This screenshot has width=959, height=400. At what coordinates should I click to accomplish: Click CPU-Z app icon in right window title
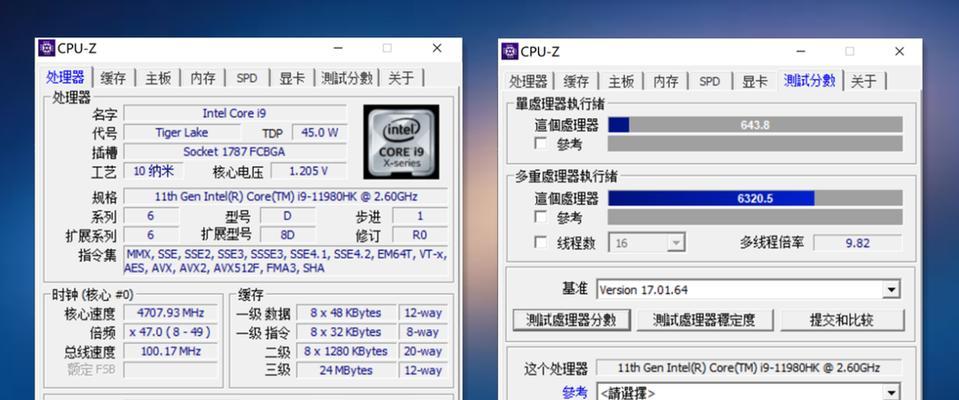[x=509, y=51]
